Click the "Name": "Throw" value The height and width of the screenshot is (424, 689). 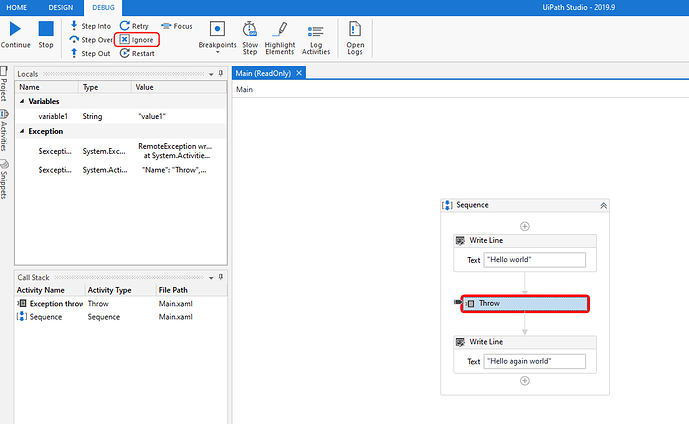click(174, 170)
